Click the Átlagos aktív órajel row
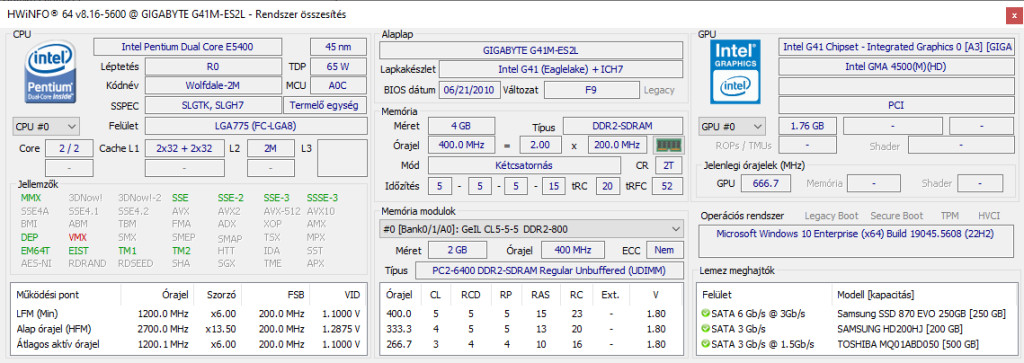The width and height of the screenshot is (1024, 363). [x=189, y=344]
